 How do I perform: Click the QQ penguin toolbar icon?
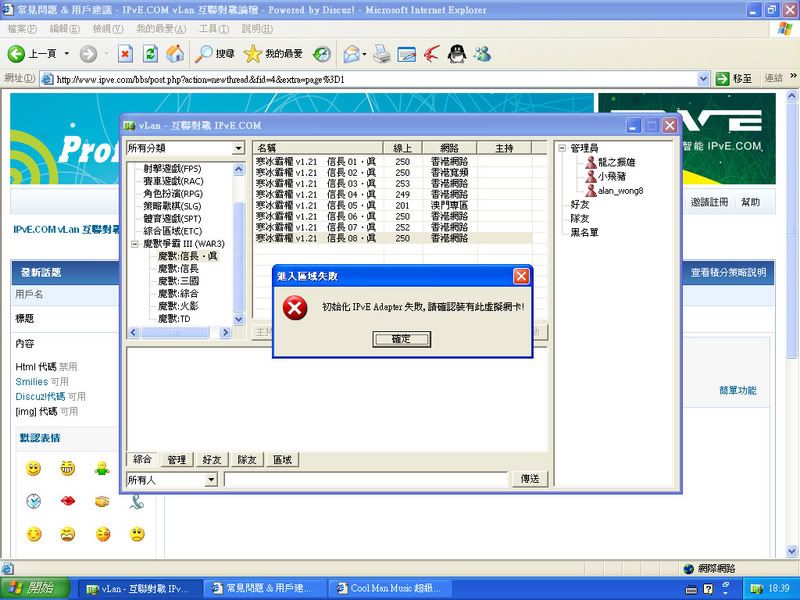[456, 53]
